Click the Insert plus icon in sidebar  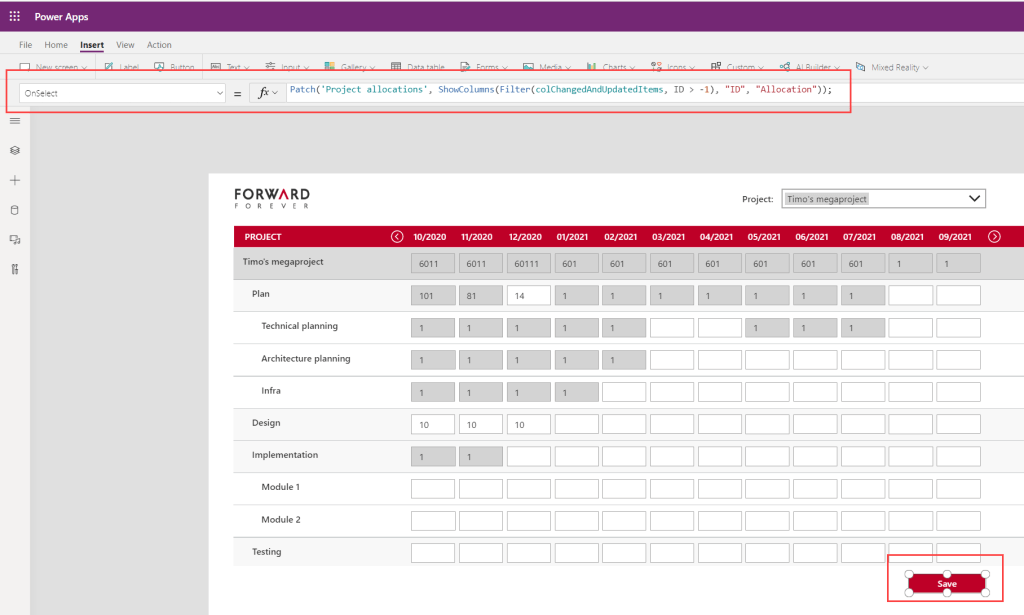pyautogui.click(x=14, y=180)
